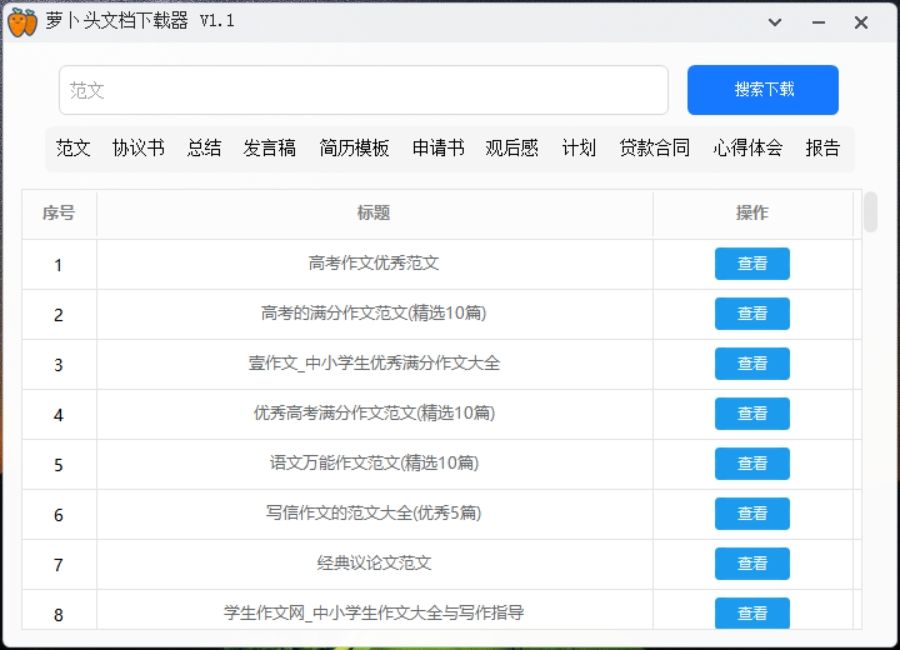Click 查看 for 优秀高考满分作文范文(精选10篇)
900x650 pixels.
coord(752,413)
